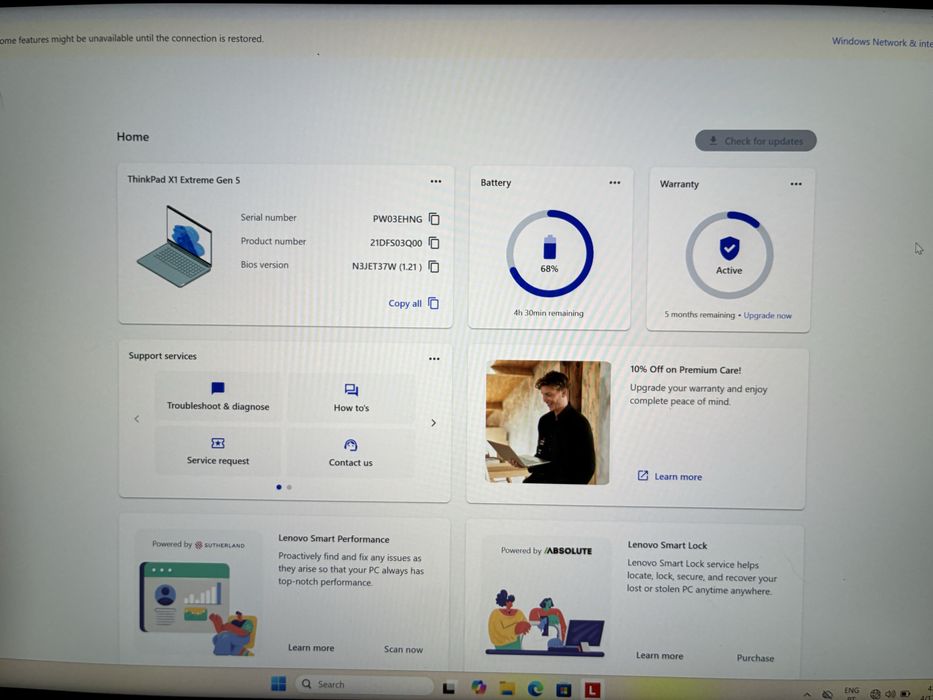
Task: Click the '5 months remaining' text
Action: point(700,314)
